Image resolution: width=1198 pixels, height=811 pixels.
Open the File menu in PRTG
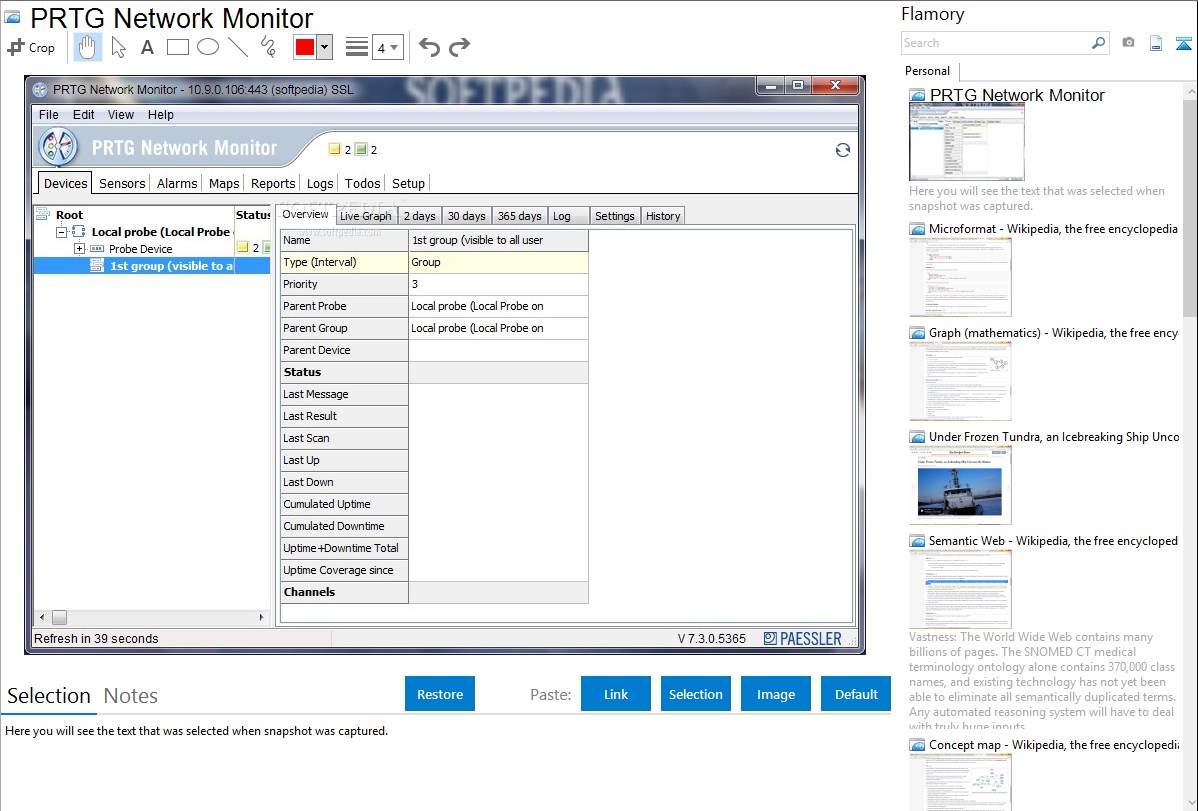point(48,115)
